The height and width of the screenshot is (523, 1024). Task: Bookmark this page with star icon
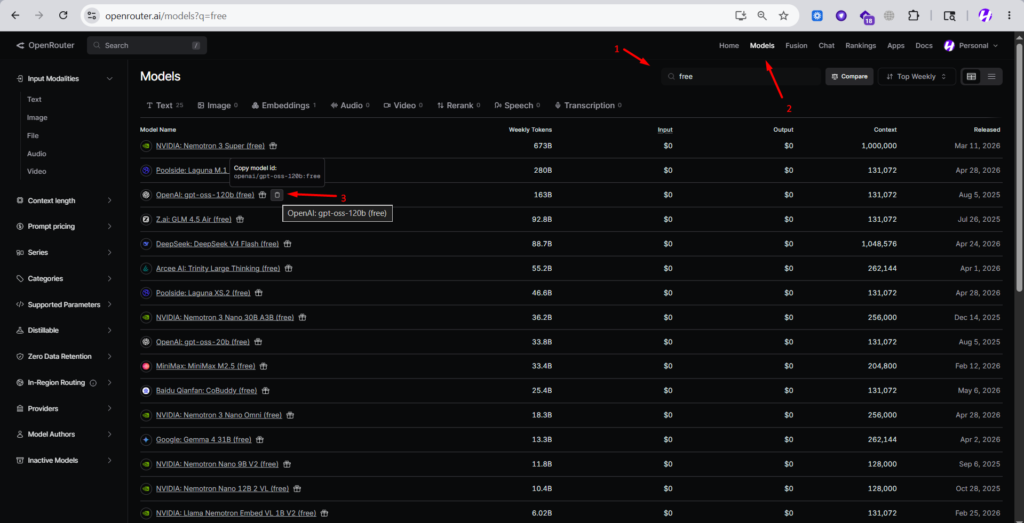tap(783, 15)
